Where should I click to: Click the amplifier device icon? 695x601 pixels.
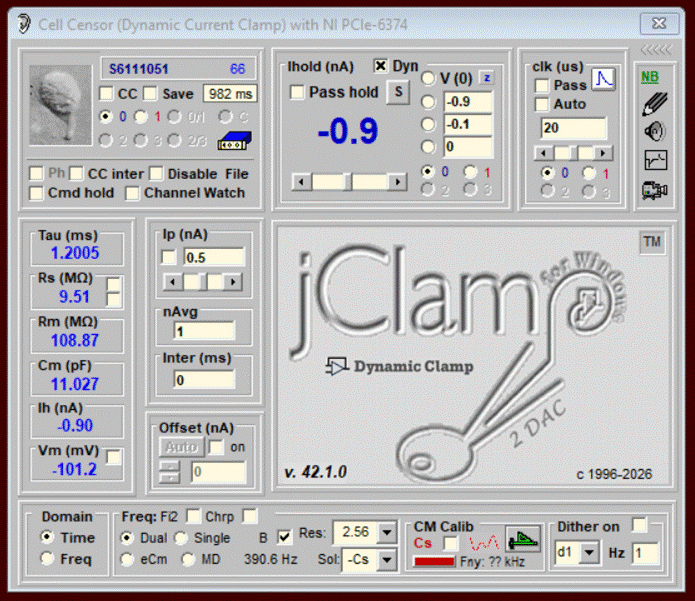click(x=234, y=139)
